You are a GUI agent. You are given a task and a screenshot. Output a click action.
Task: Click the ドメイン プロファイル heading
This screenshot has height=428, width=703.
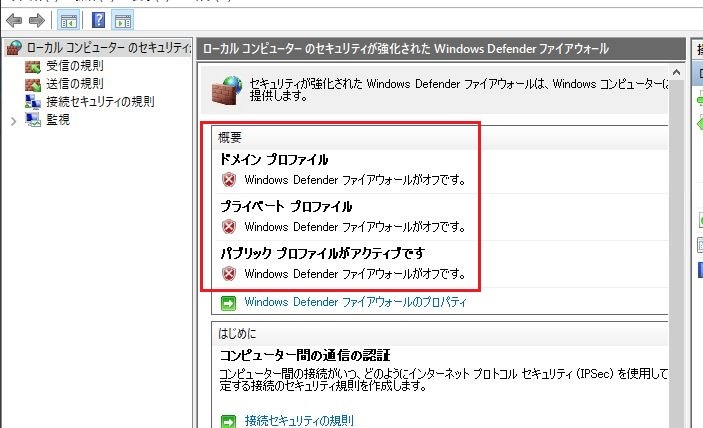[274, 160]
